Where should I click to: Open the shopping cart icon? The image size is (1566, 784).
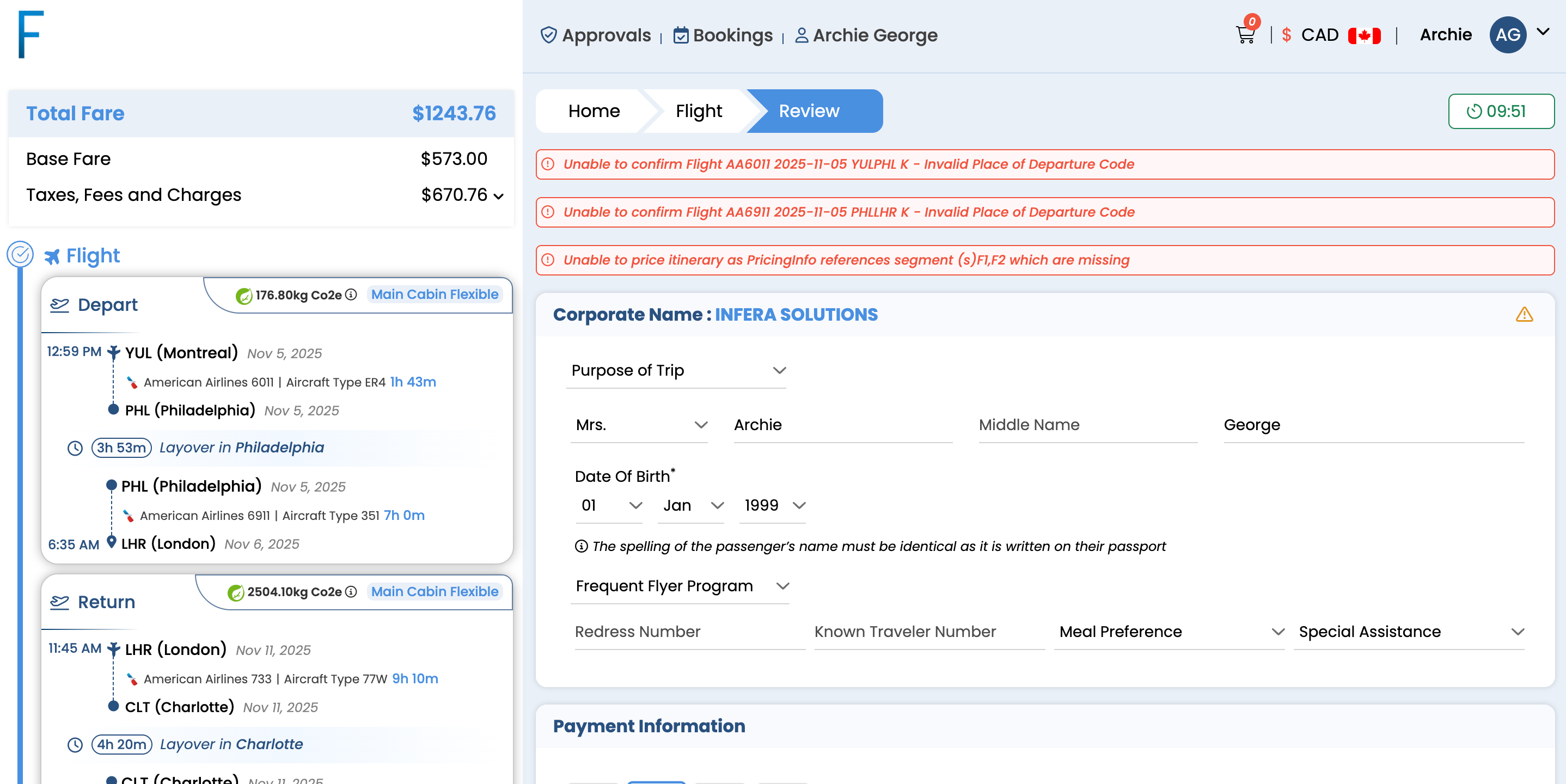tap(1245, 35)
